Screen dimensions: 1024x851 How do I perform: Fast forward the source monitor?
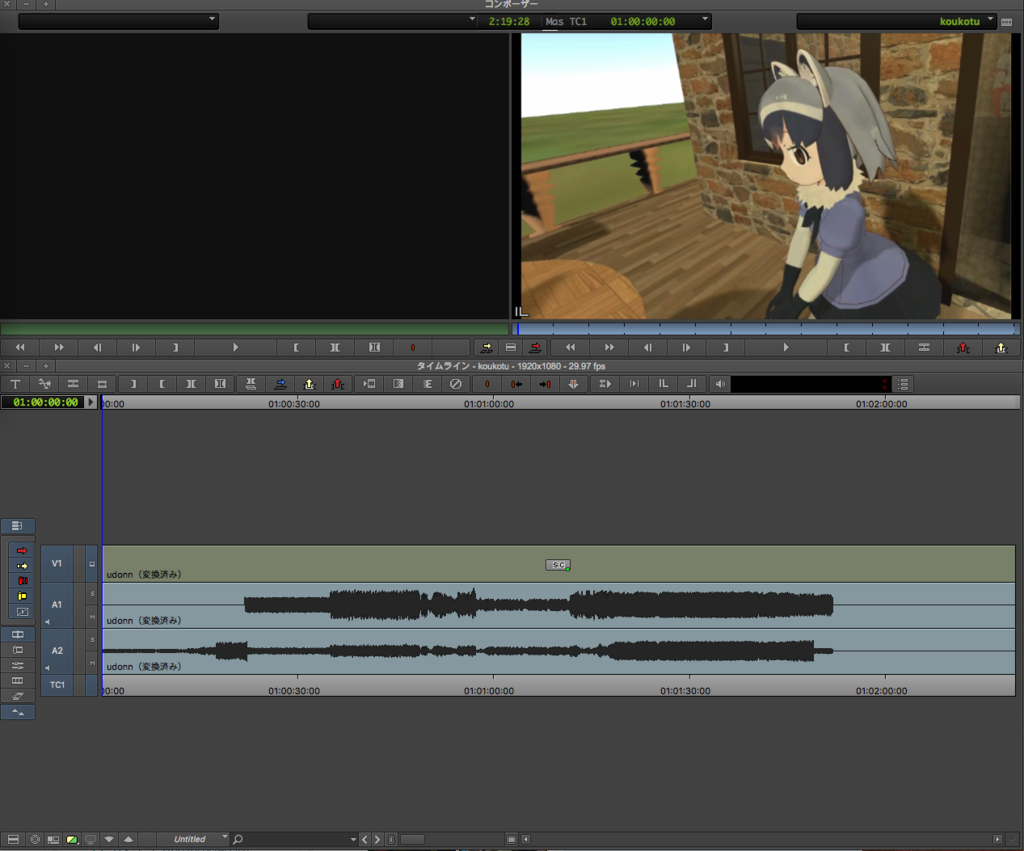click(x=59, y=347)
